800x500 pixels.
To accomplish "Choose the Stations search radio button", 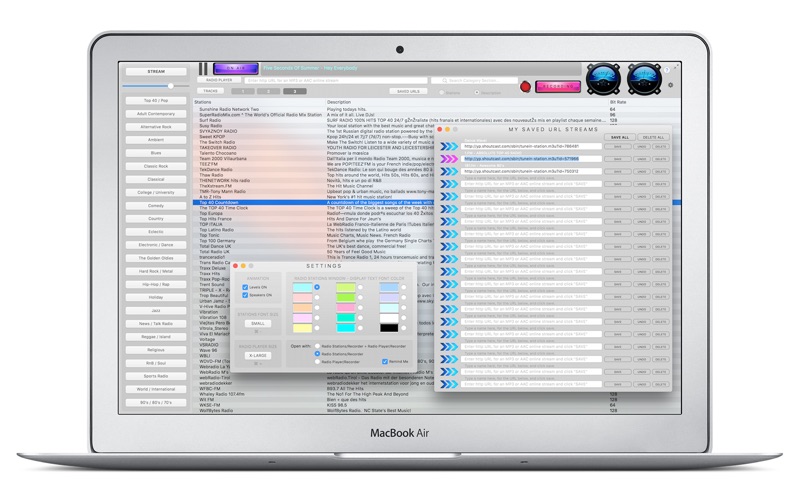I will [x=441, y=93].
